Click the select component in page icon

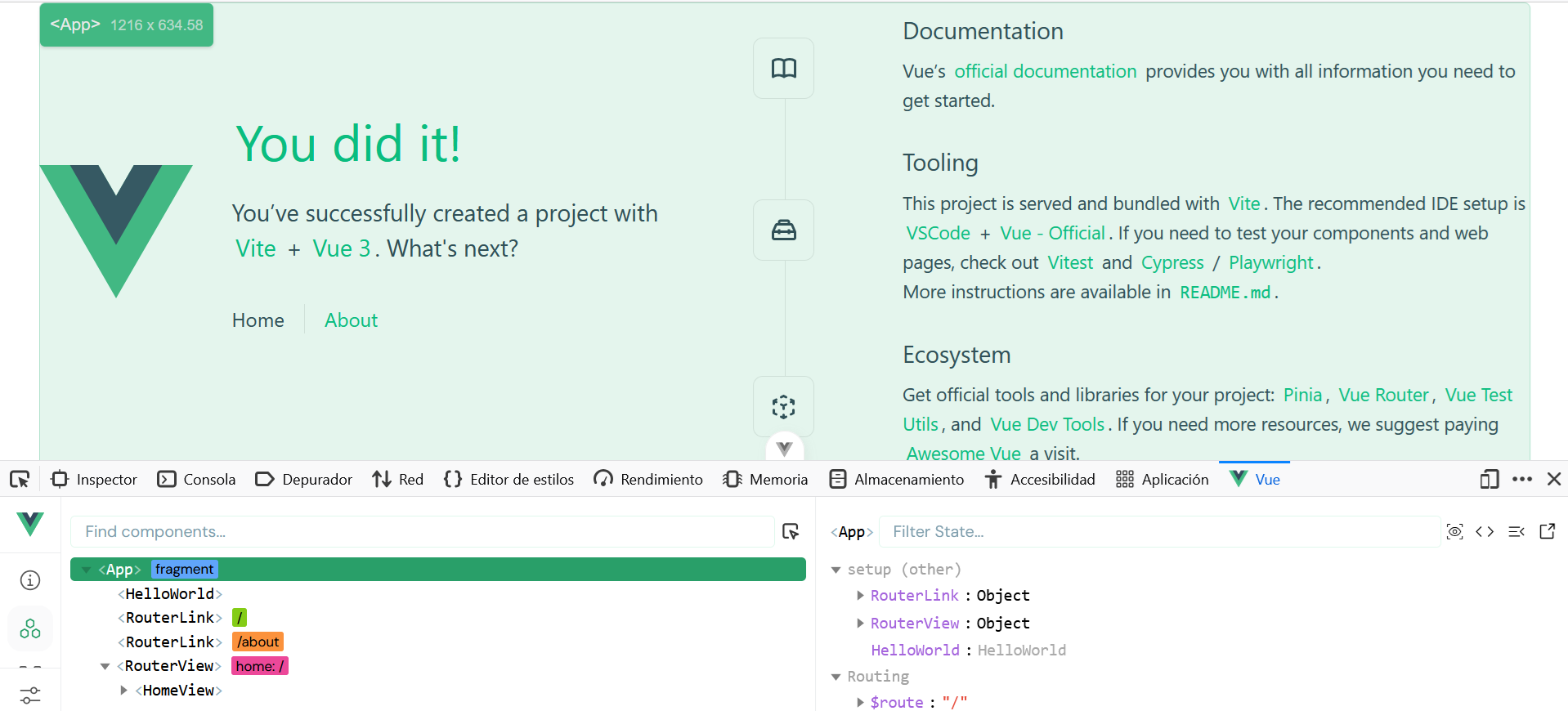tap(791, 532)
